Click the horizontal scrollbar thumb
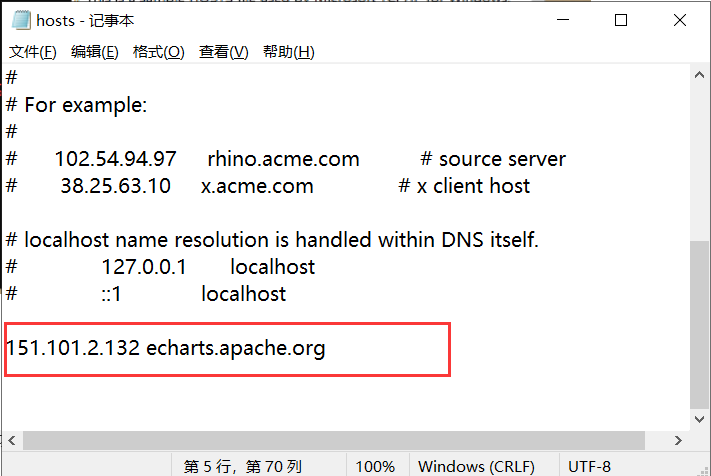Screen dimensions: 711x476 [x=334, y=440]
